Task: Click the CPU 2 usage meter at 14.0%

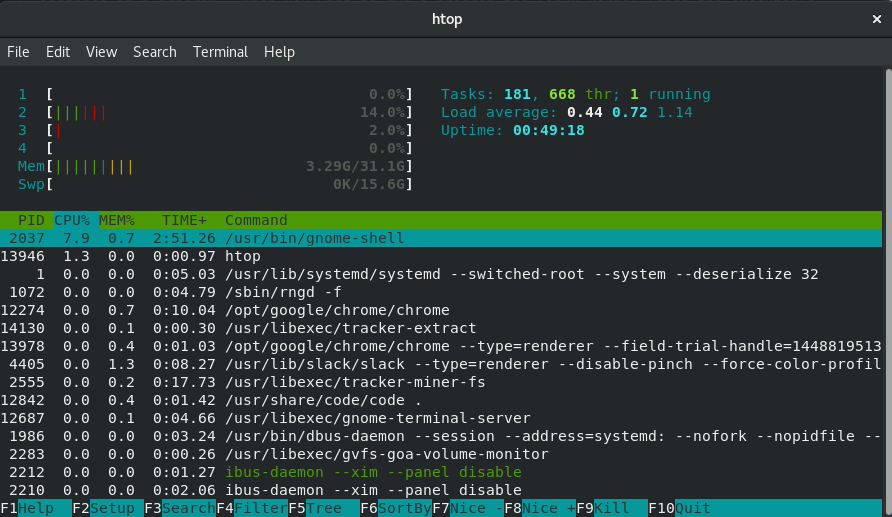Action: (x=215, y=112)
